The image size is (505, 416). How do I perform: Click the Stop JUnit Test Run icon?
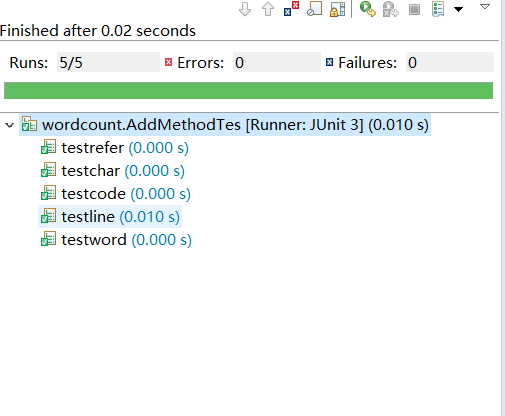click(x=414, y=9)
